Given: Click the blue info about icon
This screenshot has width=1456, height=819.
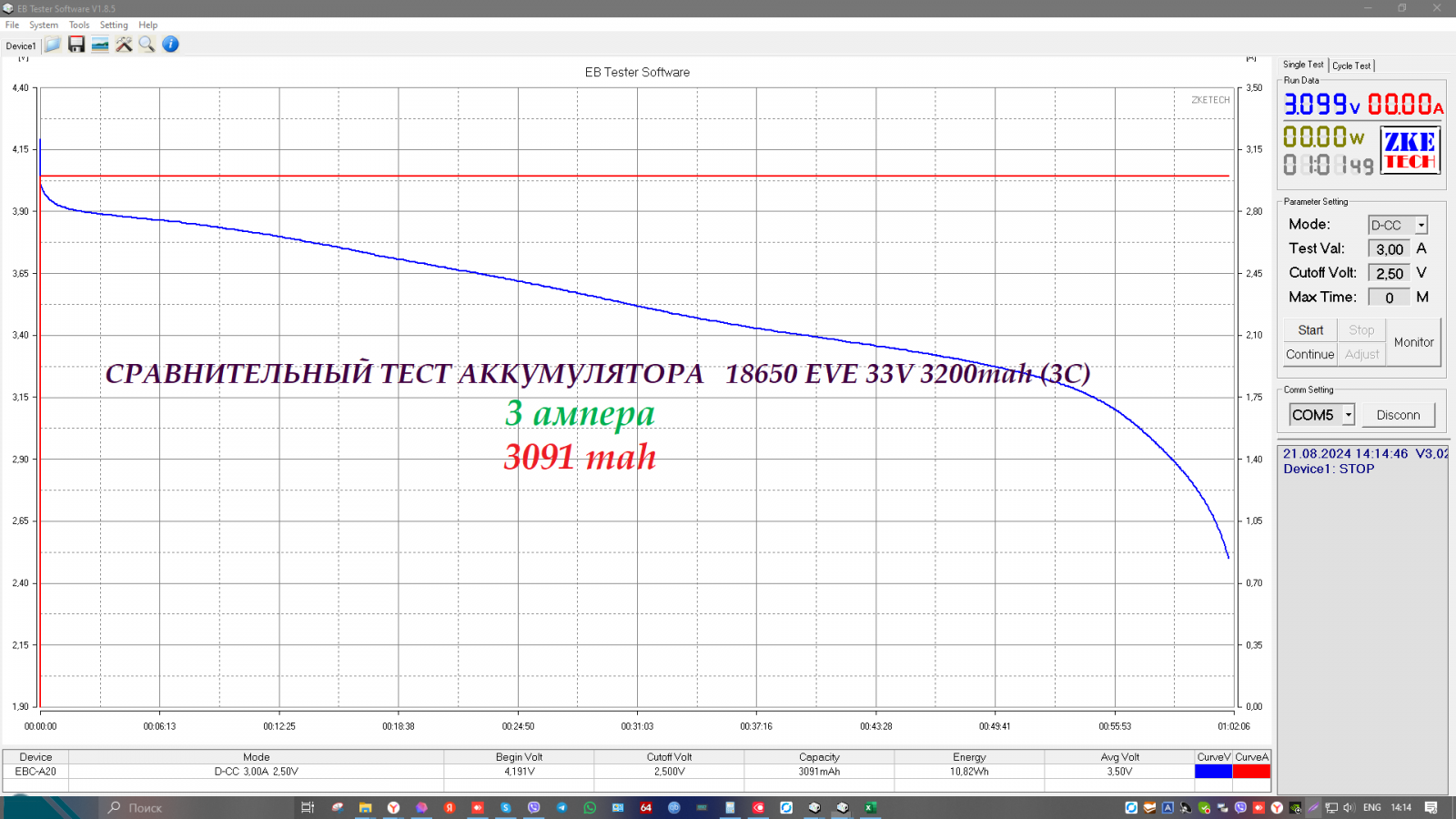Looking at the screenshot, I should pos(170,45).
